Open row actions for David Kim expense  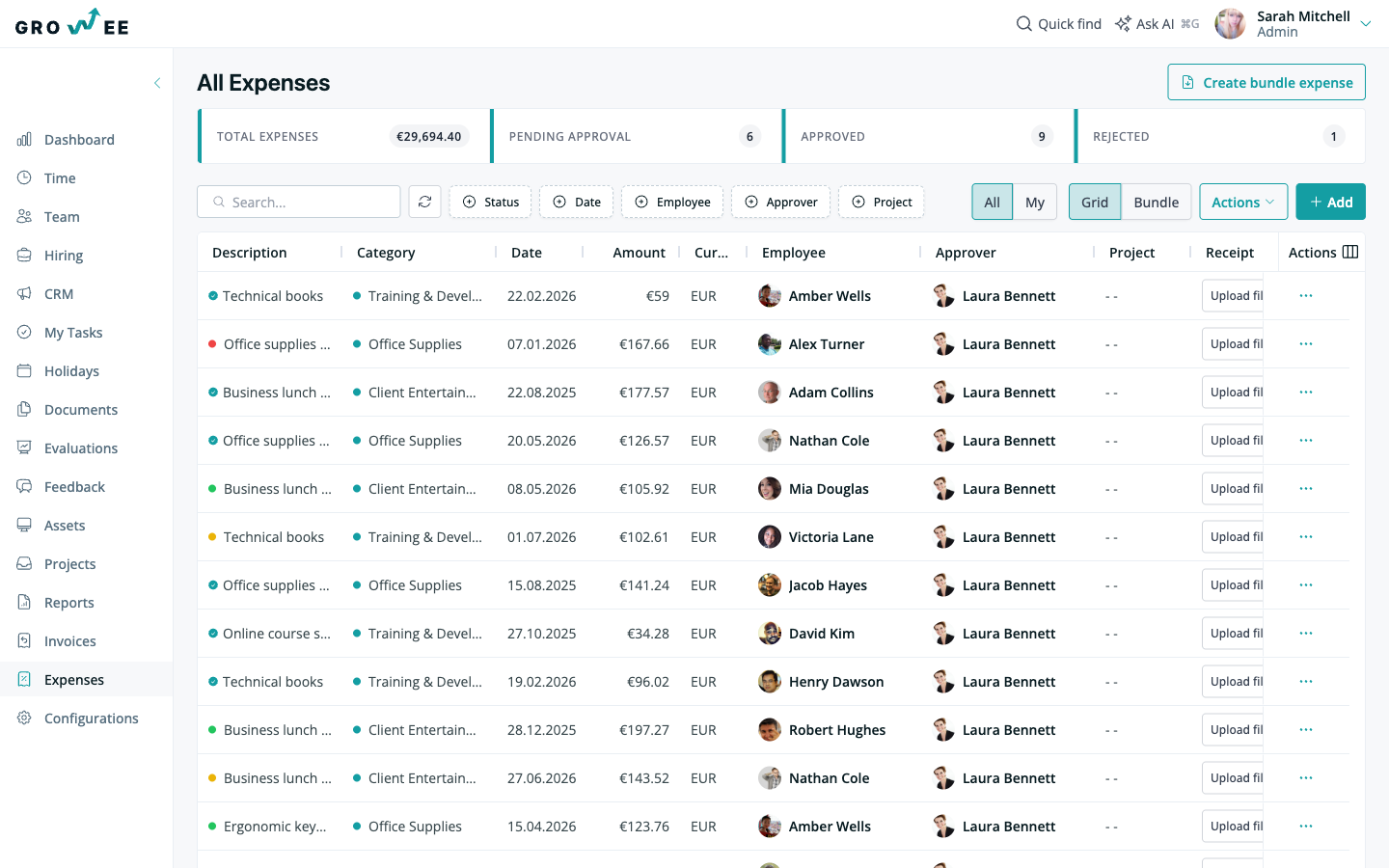(1306, 634)
